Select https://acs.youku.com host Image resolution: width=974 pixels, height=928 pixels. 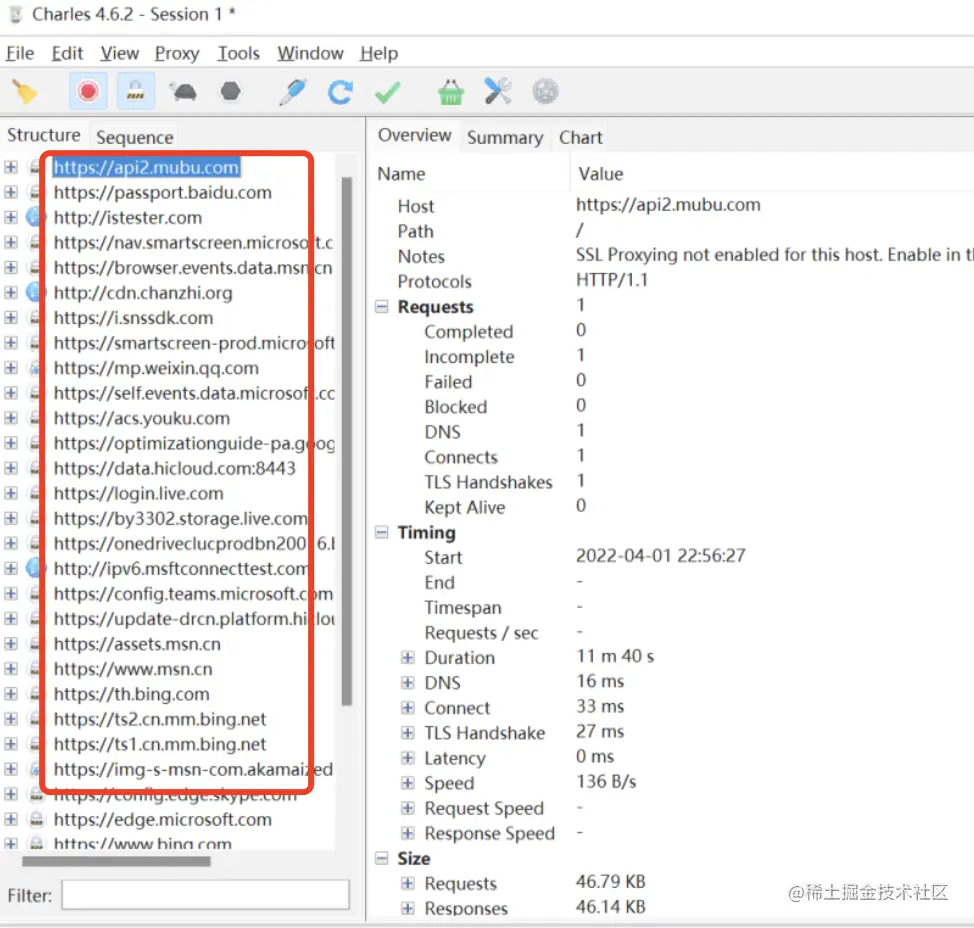[x=142, y=418]
